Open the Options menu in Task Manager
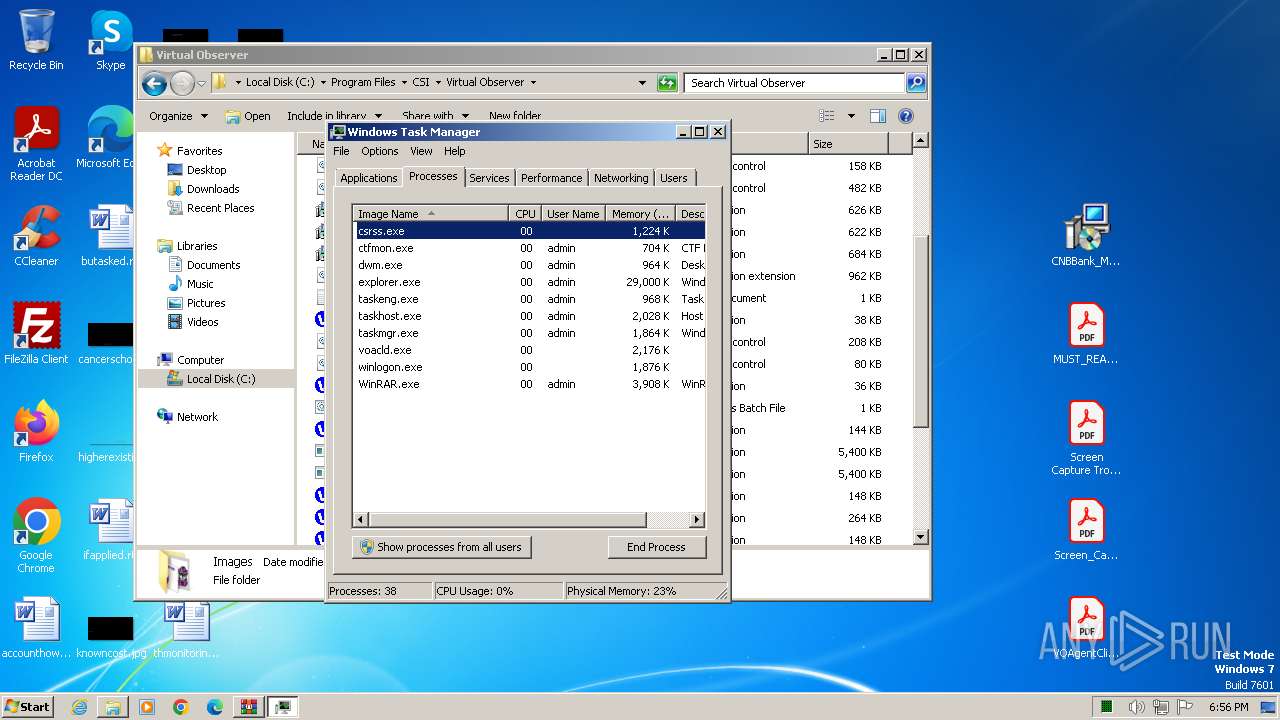This screenshot has width=1280, height=720. [380, 151]
